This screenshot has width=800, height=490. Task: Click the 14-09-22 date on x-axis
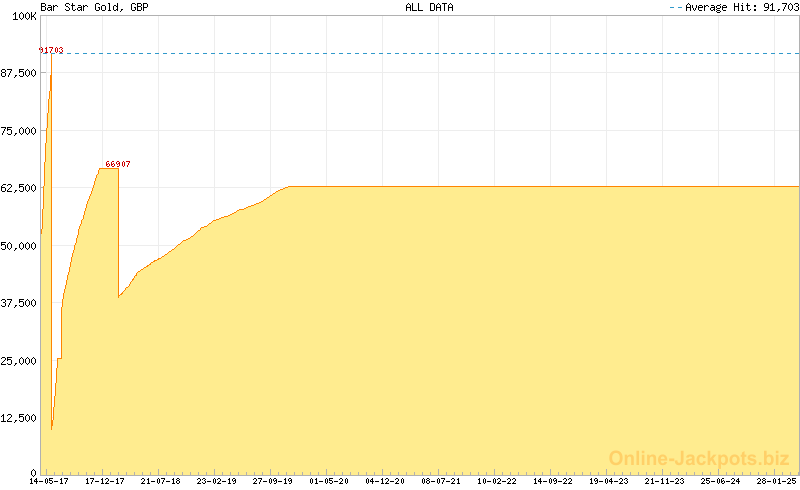pos(553,481)
